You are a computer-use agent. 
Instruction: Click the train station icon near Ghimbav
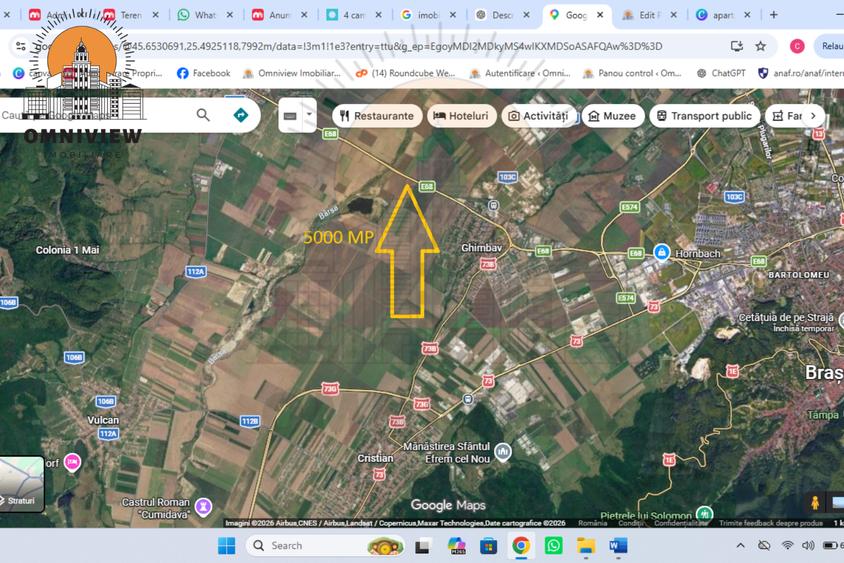(493, 205)
